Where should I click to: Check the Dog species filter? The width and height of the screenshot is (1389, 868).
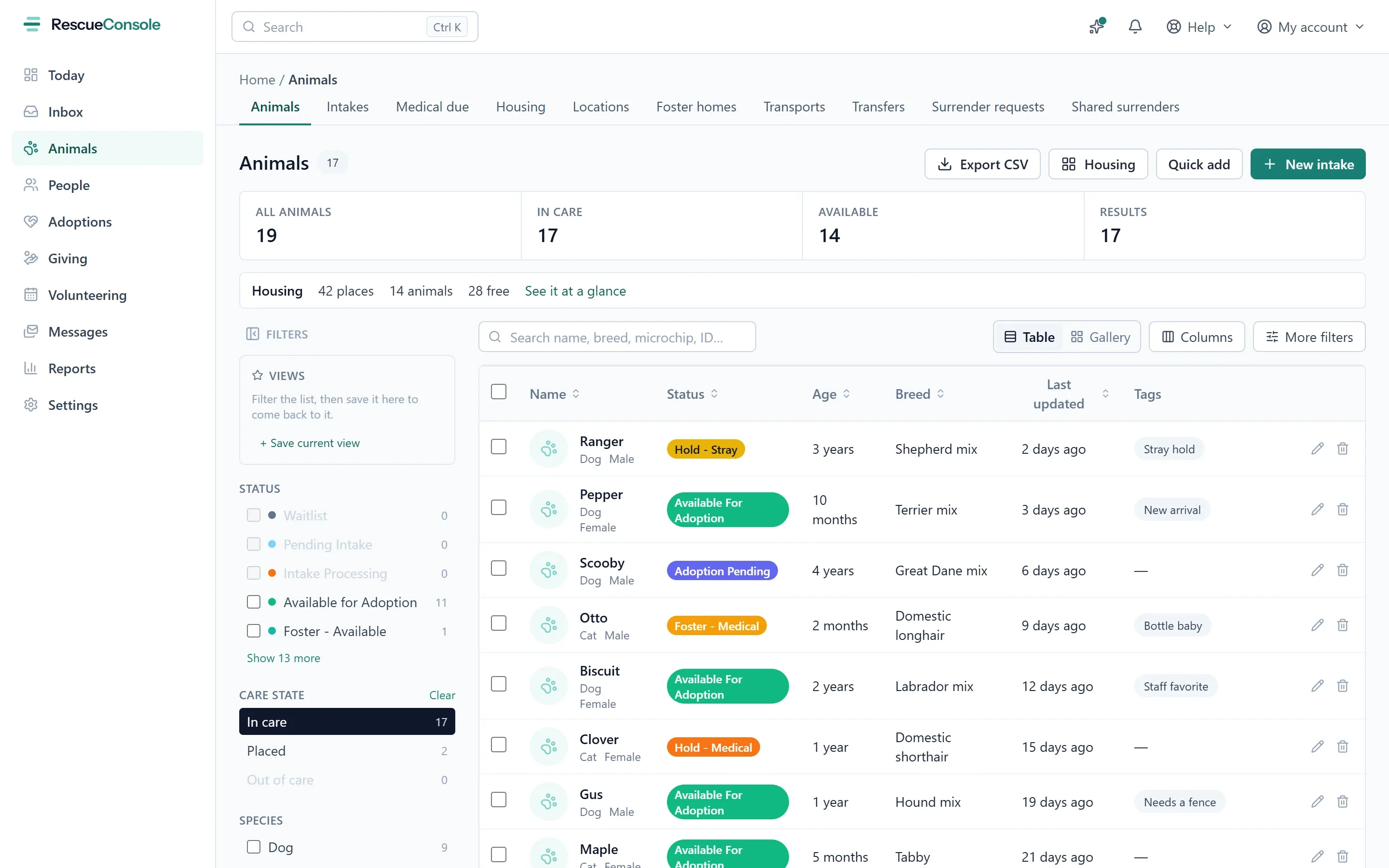(x=254, y=847)
